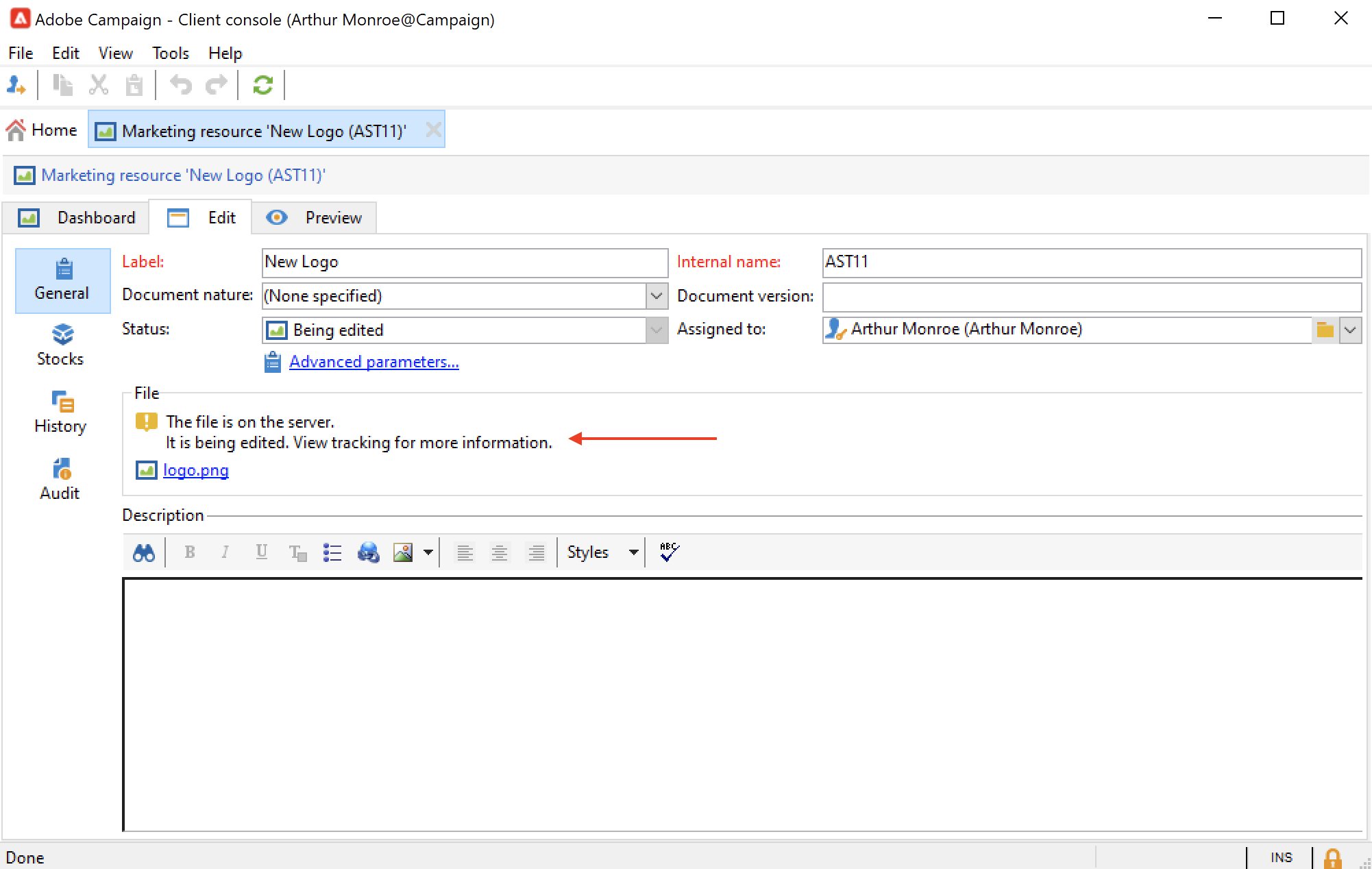Click the binoculars find icon
This screenshot has height=869, width=1372.
144,552
